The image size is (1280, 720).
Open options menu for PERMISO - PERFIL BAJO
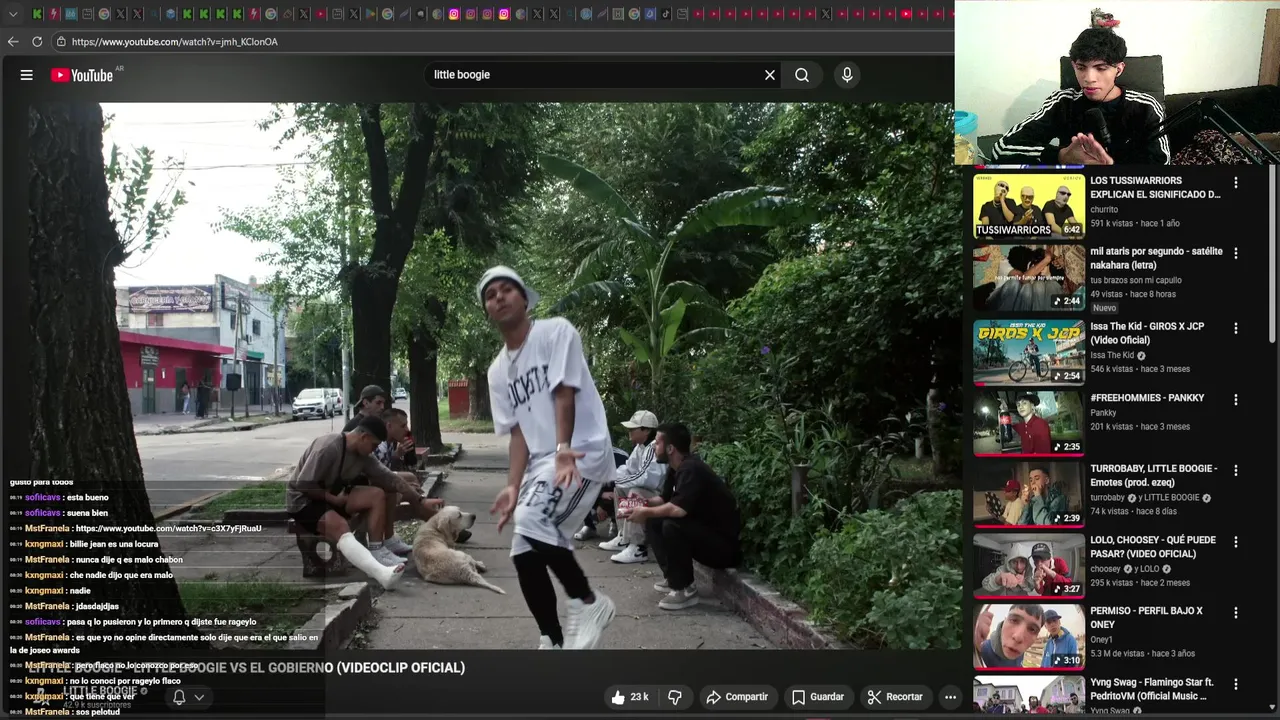pyautogui.click(x=1236, y=613)
